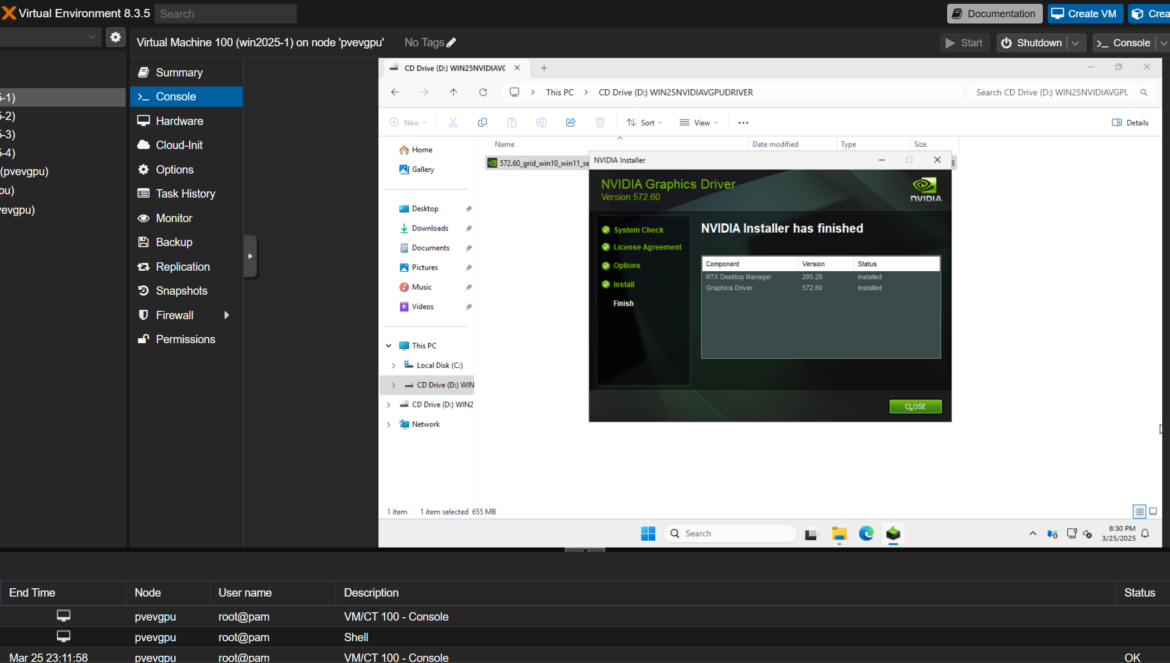Screen dimensions: 1170x663
Task: Open the View dropdown
Action: point(698,122)
